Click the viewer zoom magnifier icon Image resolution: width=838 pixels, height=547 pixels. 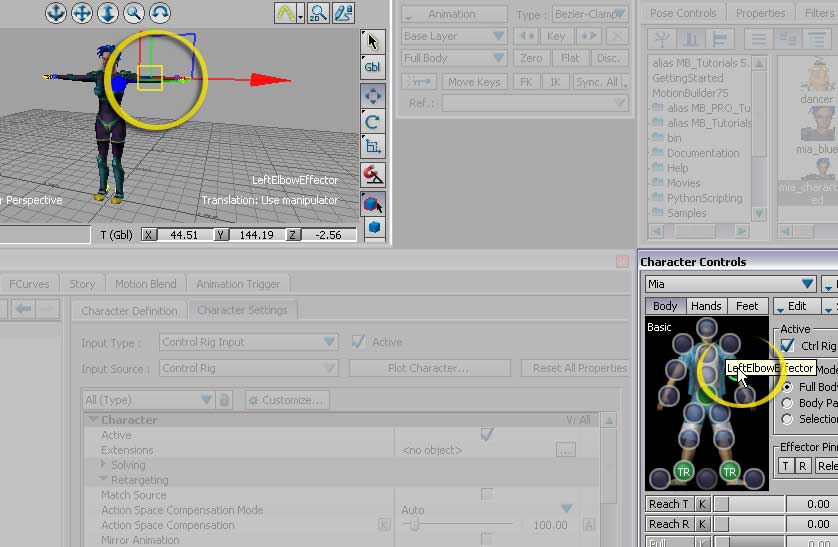[x=133, y=13]
